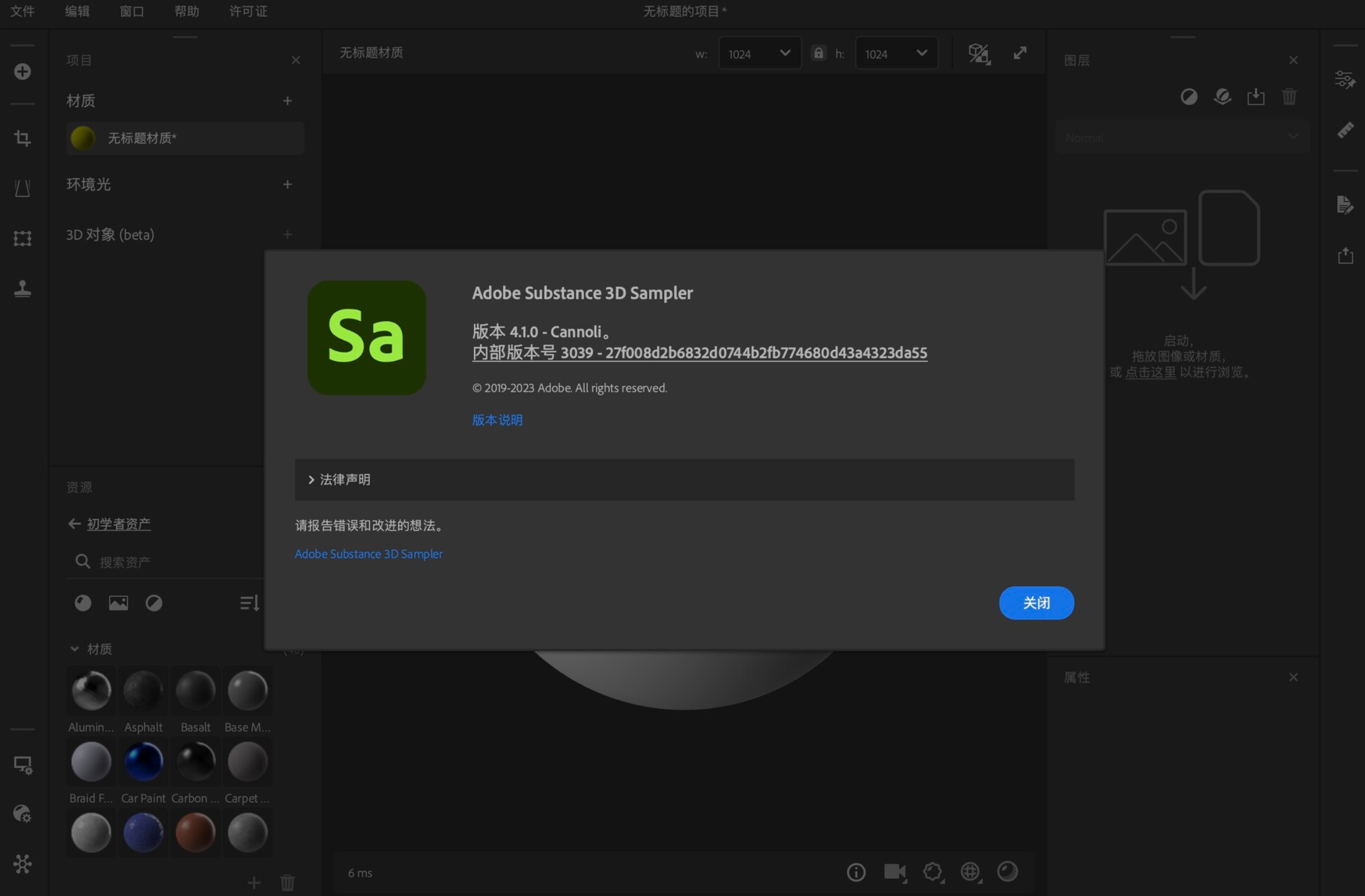Viewport: 1365px width, 896px height.
Task: Click the render sphere icon in viewport bar
Action: click(1008, 872)
